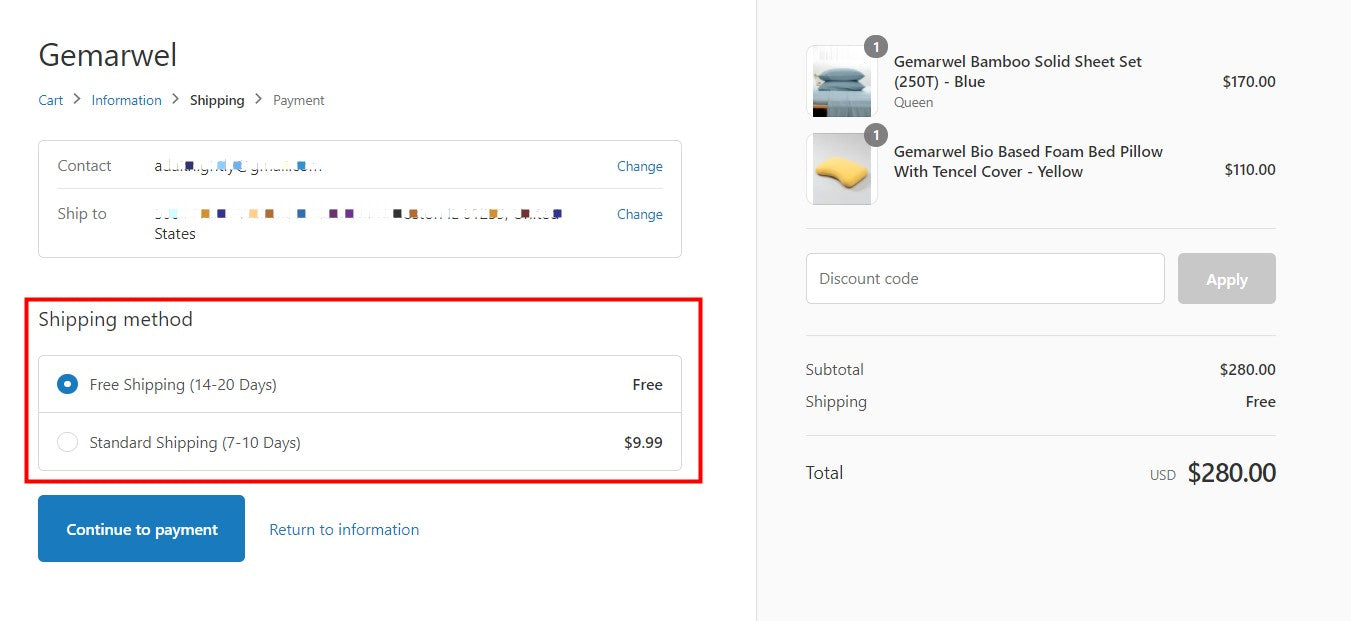Apply the discount code
Screen dimensions: 1351x621
pos(1226,279)
